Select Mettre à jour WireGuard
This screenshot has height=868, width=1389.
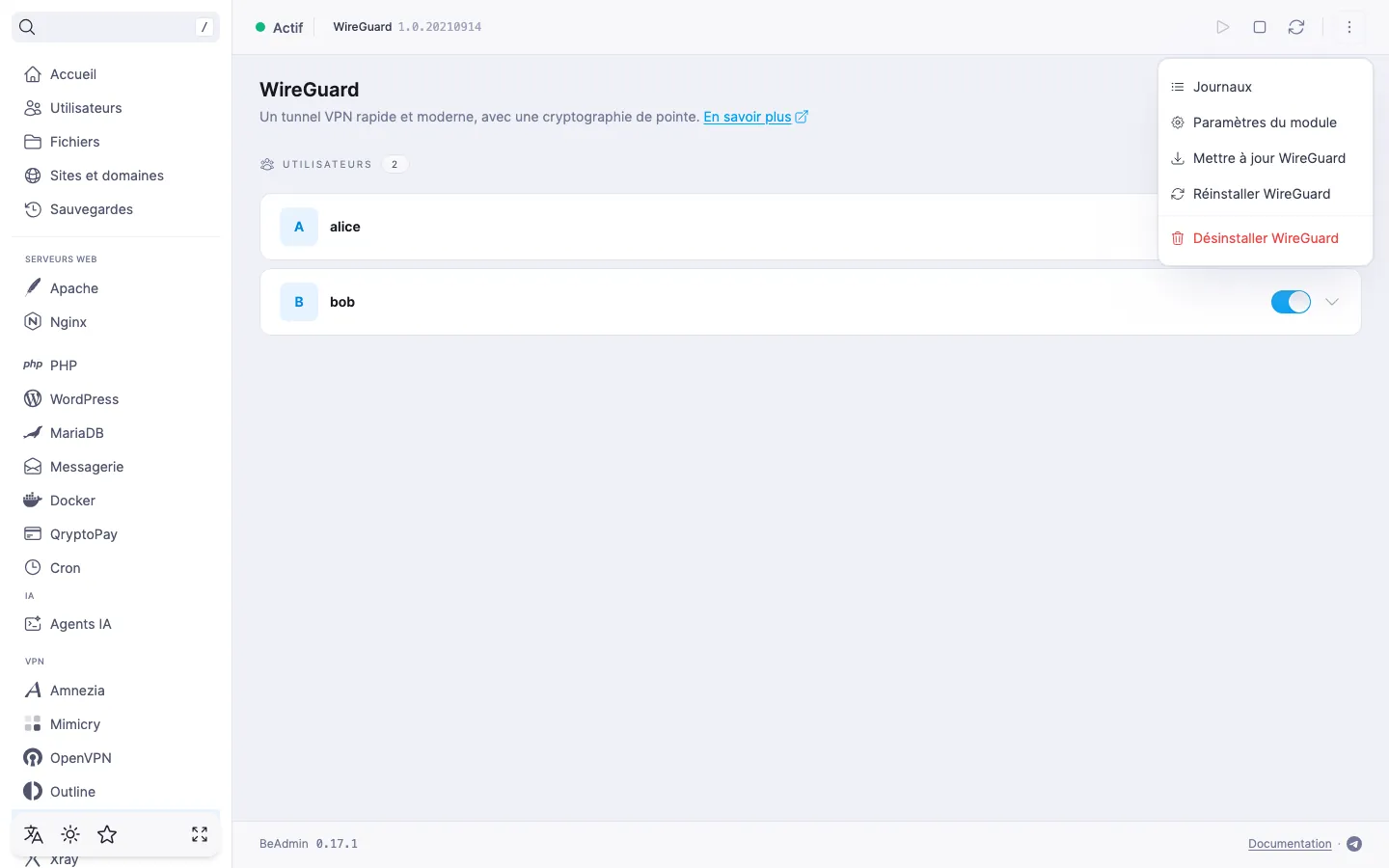pyautogui.click(x=1266, y=158)
